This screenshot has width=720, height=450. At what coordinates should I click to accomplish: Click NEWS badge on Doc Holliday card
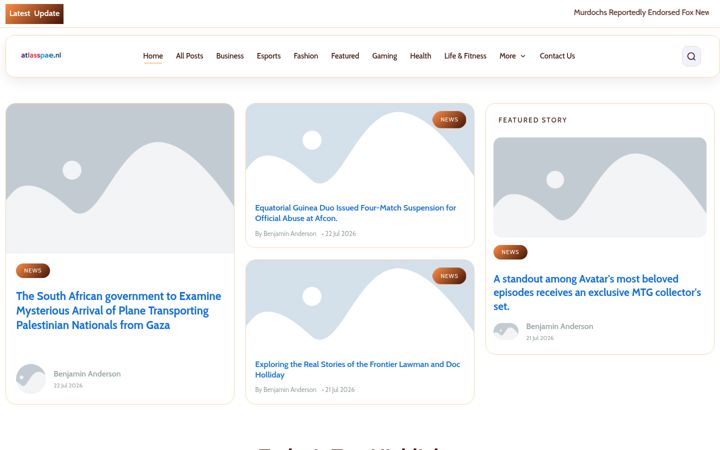click(x=449, y=276)
